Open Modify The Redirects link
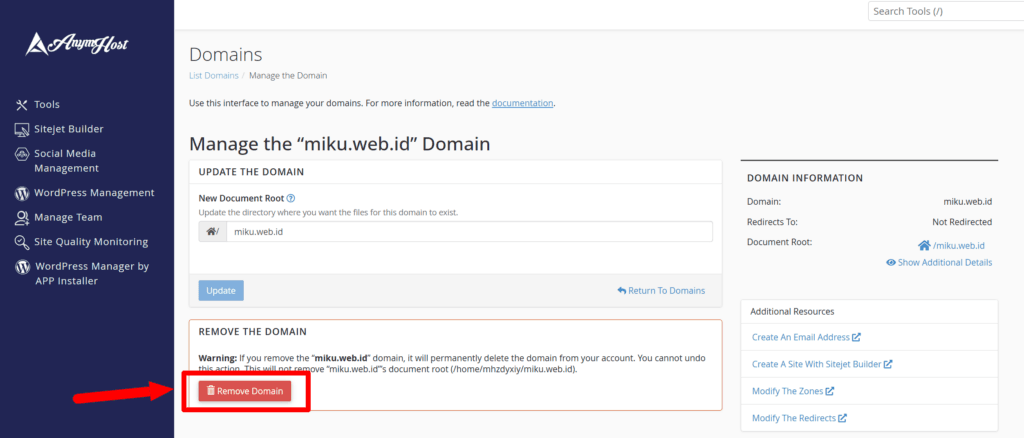The width and height of the screenshot is (1024, 438). [794, 418]
